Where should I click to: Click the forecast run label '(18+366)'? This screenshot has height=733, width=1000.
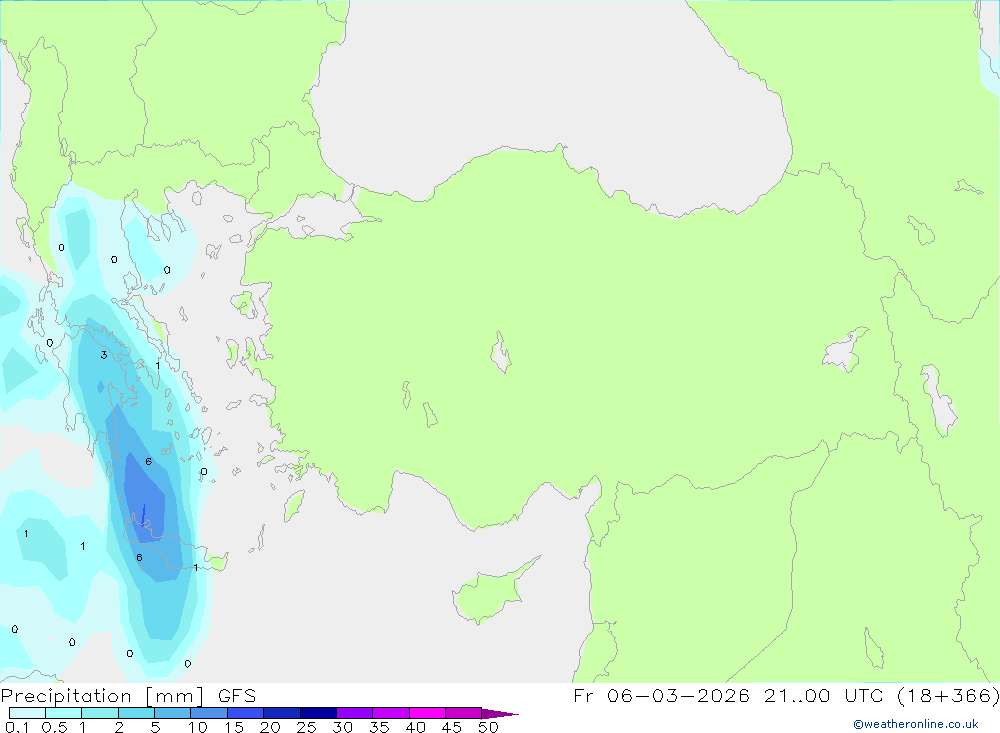[x=948, y=696]
